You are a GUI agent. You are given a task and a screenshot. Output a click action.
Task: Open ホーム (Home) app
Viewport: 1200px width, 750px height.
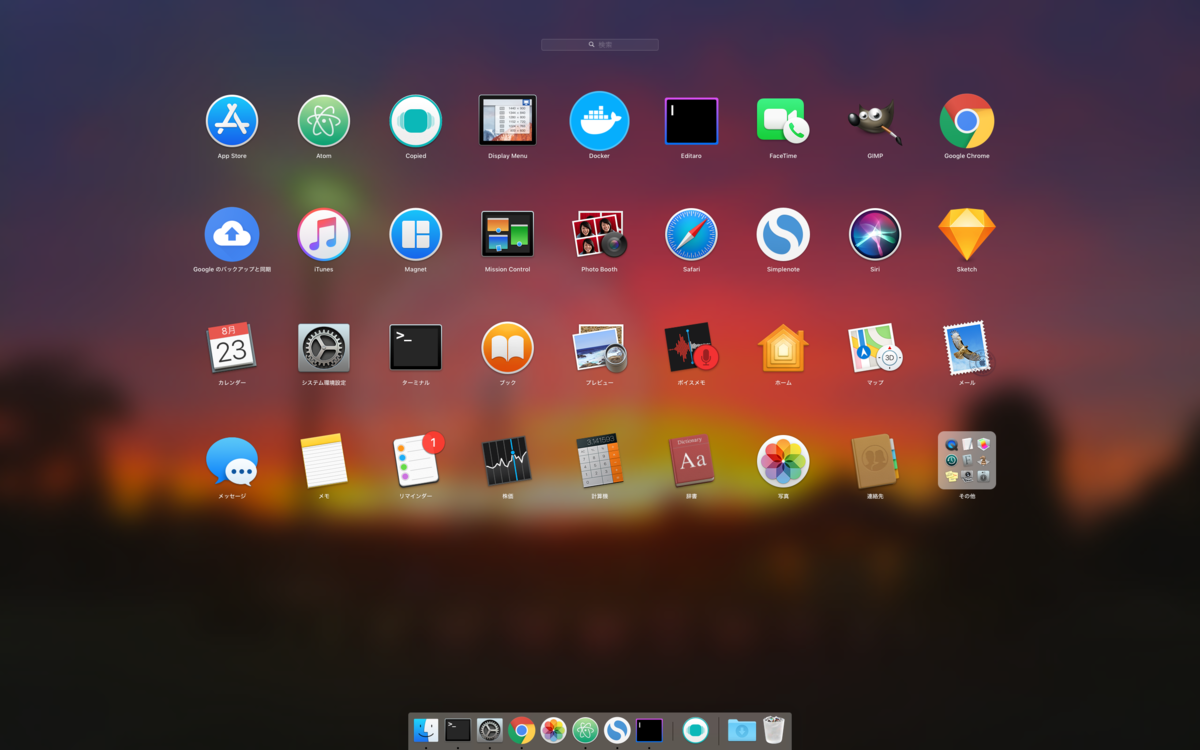(x=783, y=348)
